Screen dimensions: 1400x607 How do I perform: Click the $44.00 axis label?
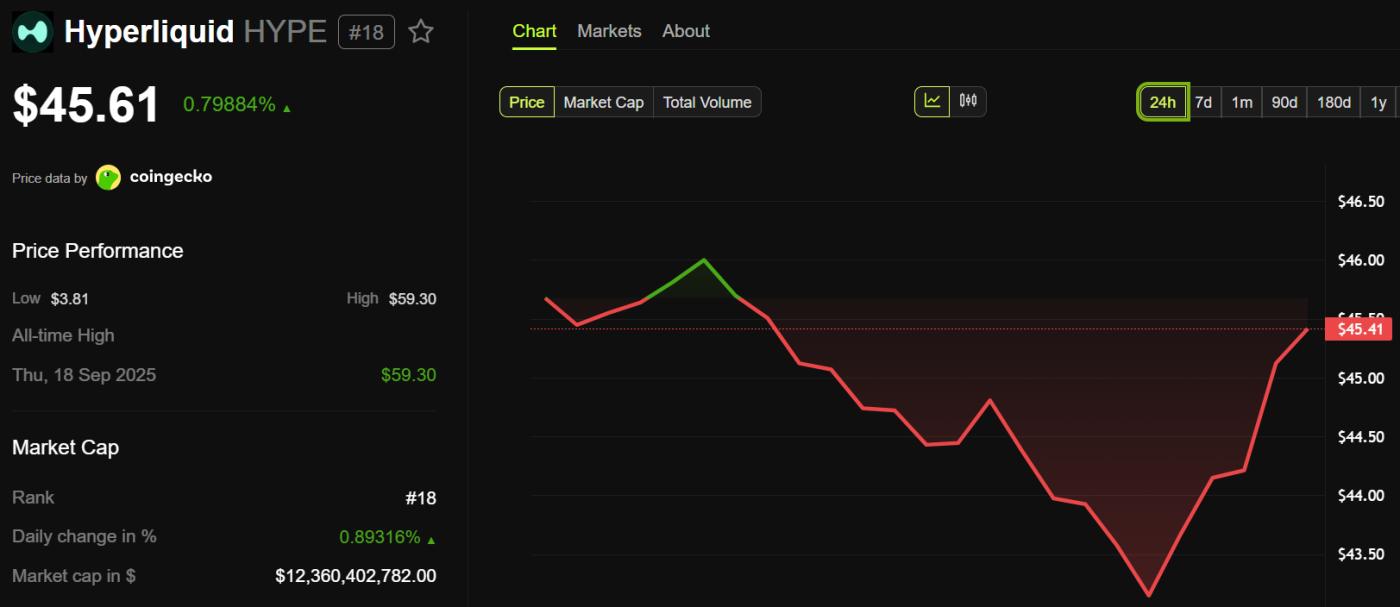click(x=1361, y=496)
